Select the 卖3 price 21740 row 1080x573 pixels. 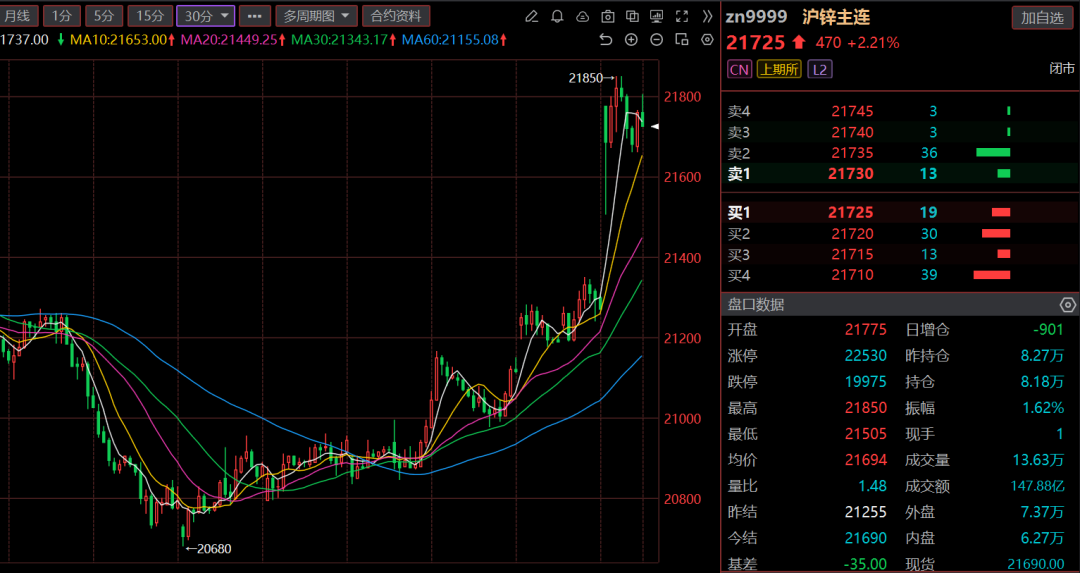900,132
